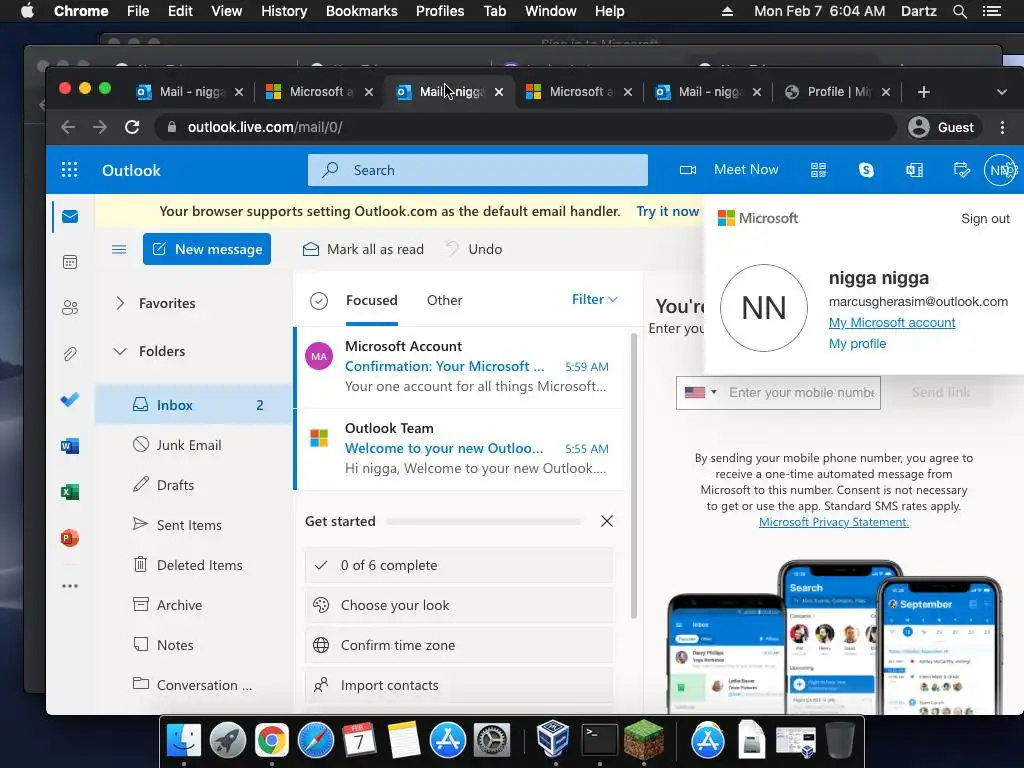Open the Calendar module in the left rail
The height and width of the screenshot is (768, 1024).
pos(70,262)
